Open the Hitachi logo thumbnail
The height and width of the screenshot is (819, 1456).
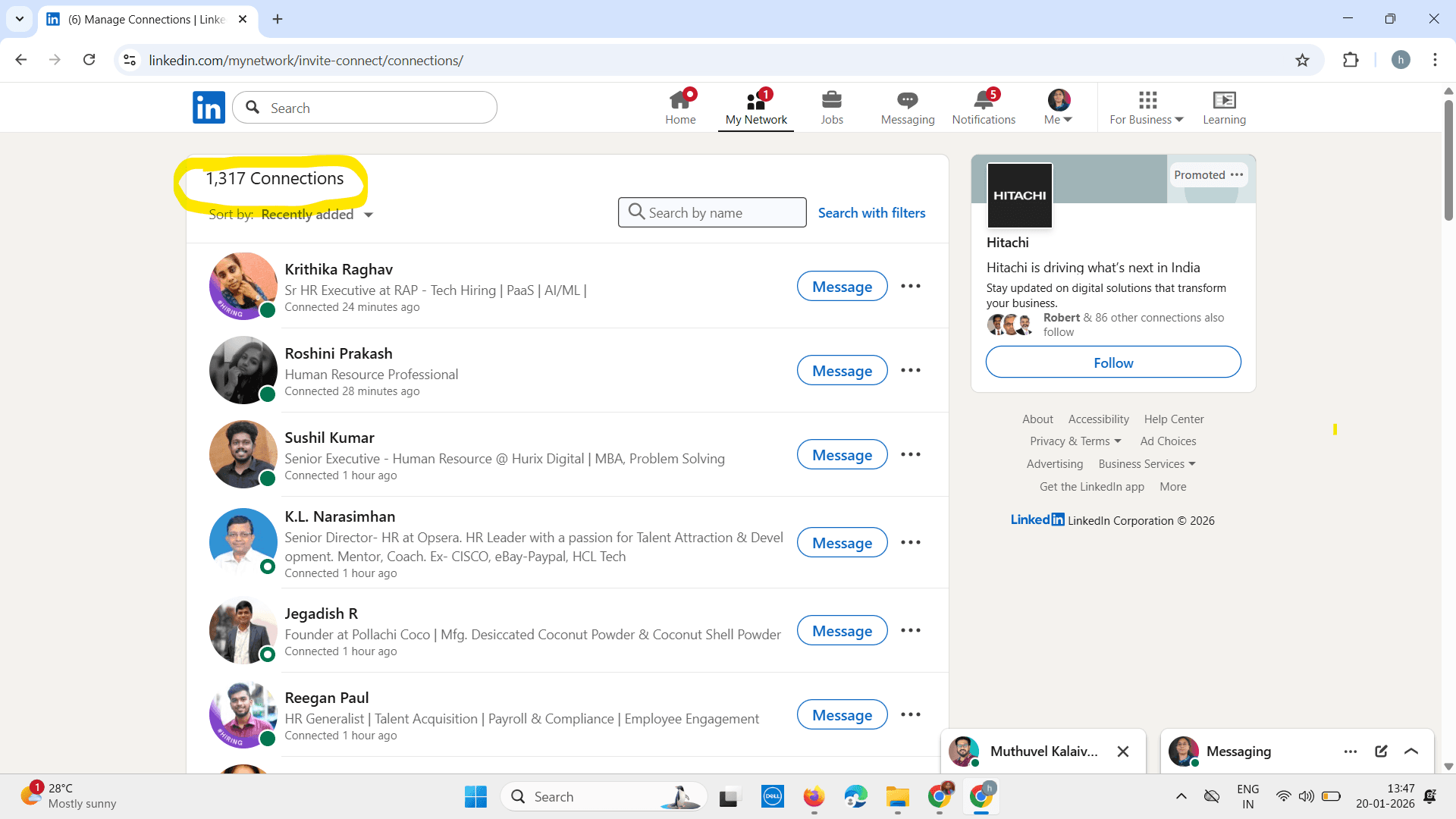[x=1019, y=196]
